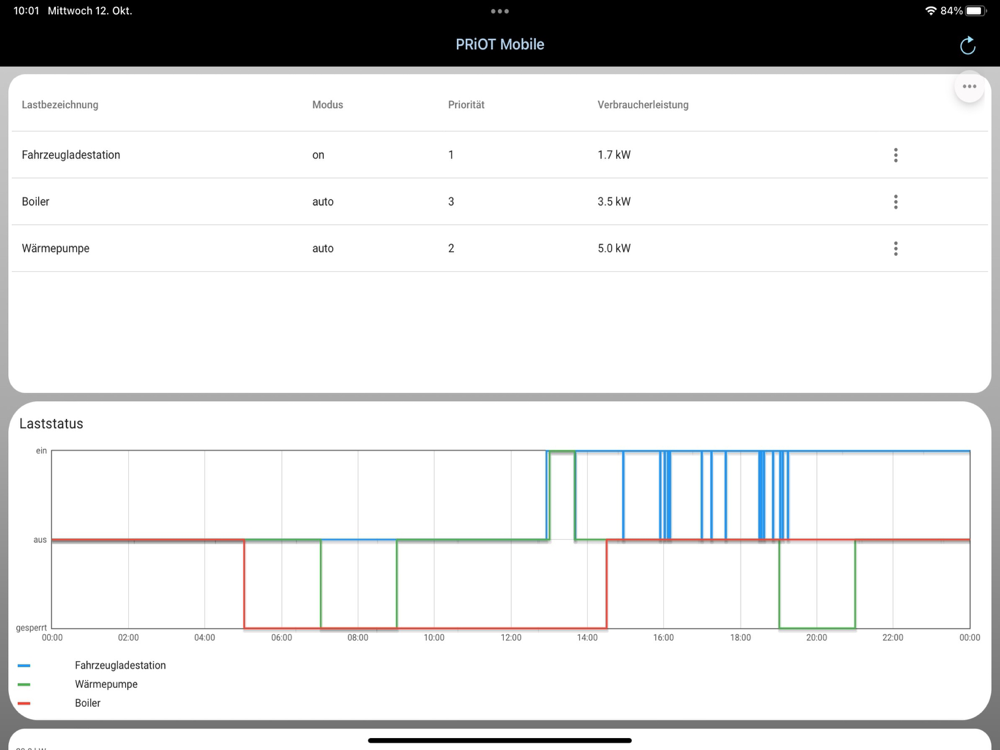Click the 5.0 kW power value
1000x750 pixels.
[x=614, y=248]
